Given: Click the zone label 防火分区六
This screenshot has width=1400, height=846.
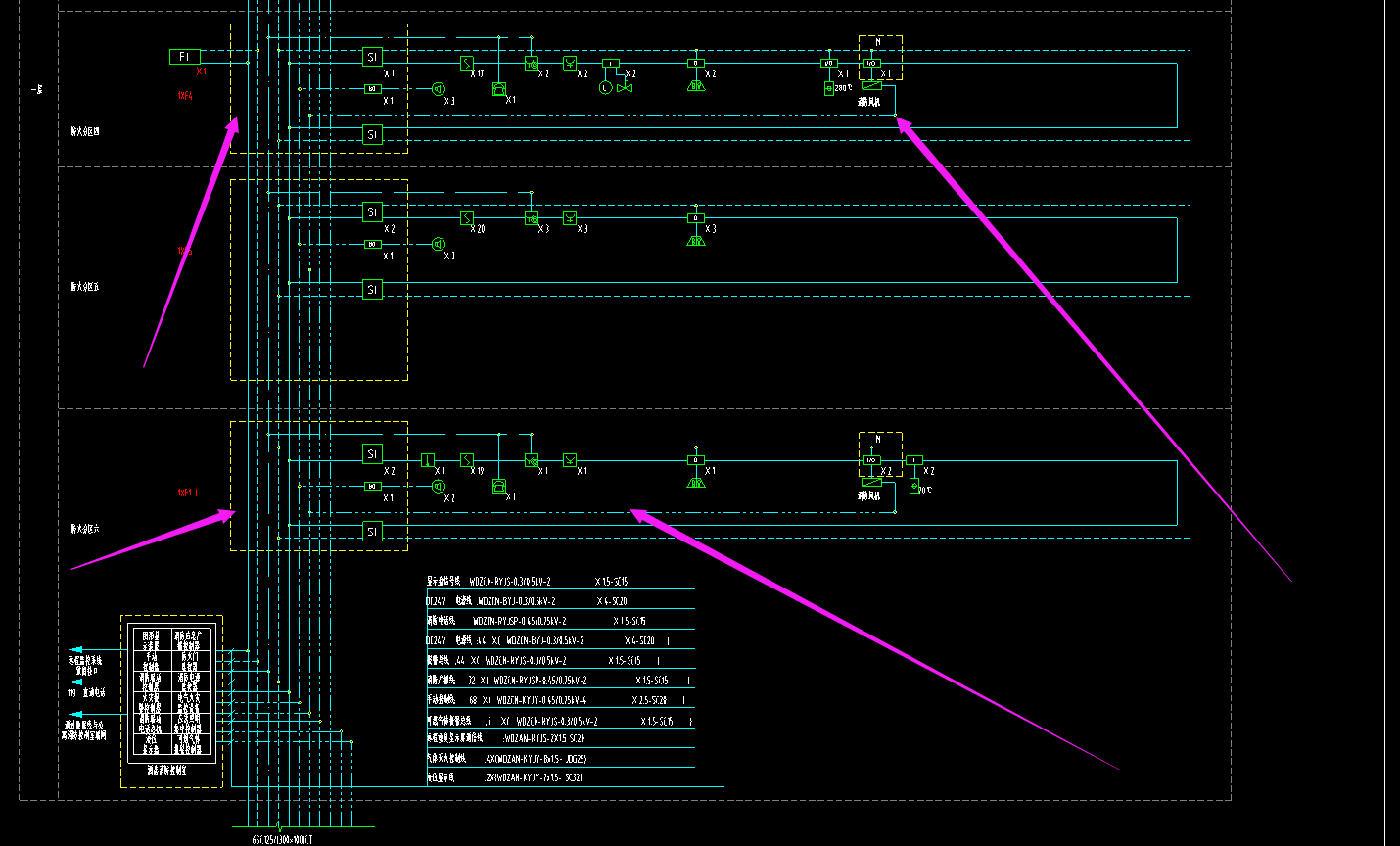Looking at the screenshot, I should coord(84,529).
